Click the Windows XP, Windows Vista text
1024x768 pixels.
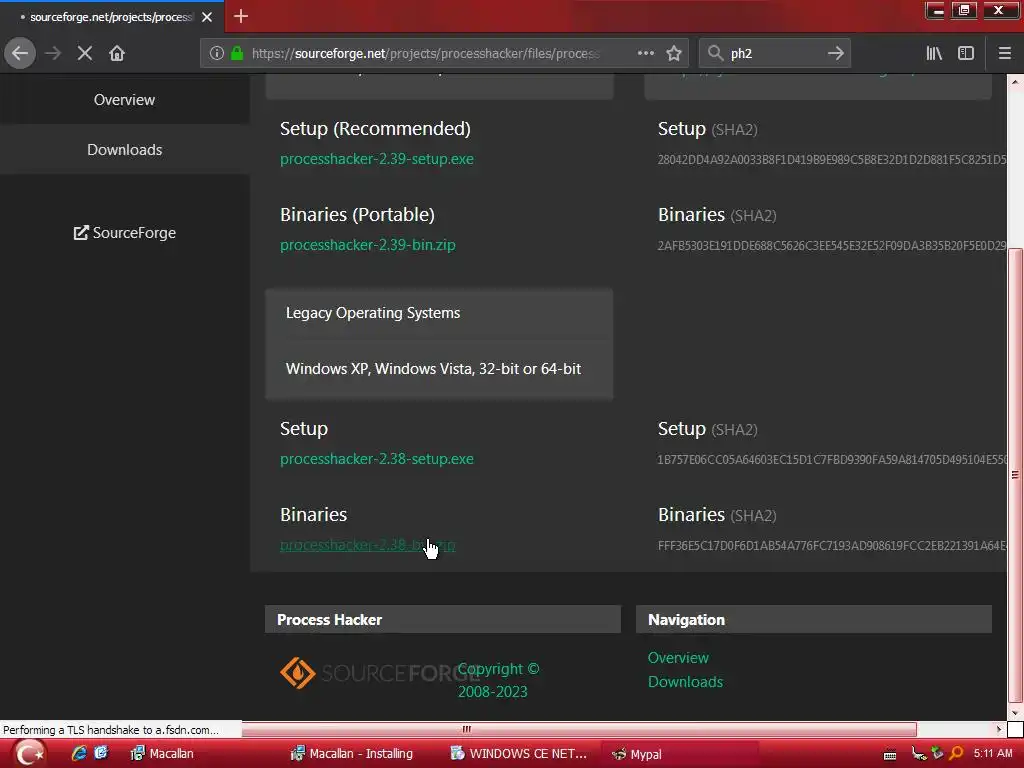point(434,369)
